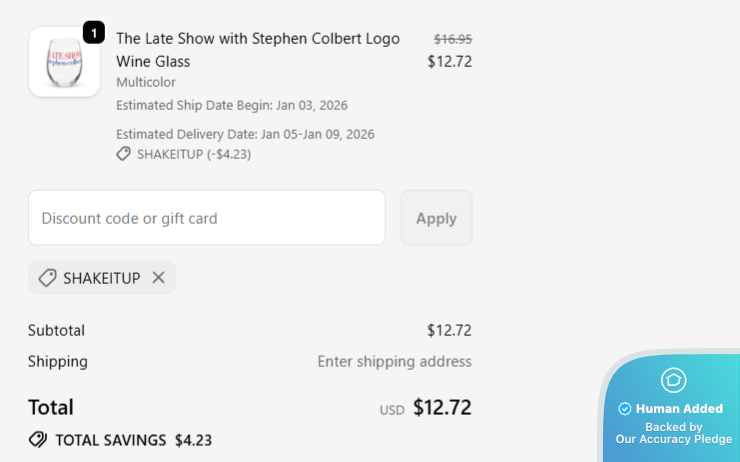The width and height of the screenshot is (740, 462).
Task: Click the Late Show Wine Glass product title
Action: click(257, 50)
